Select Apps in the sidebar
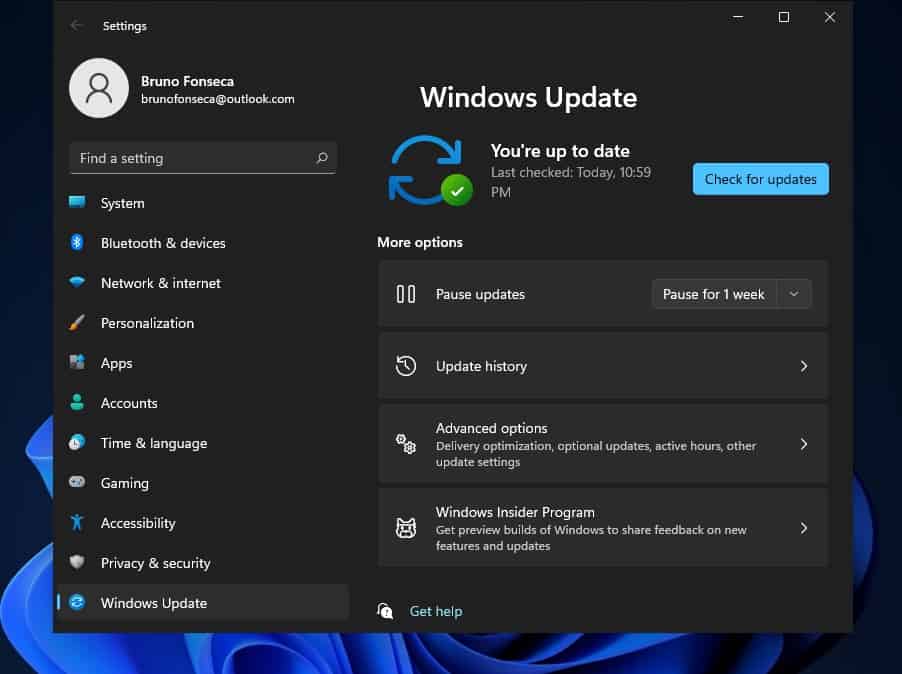Image resolution: width=902 pixels, height=674 pixels. [203, 363]
